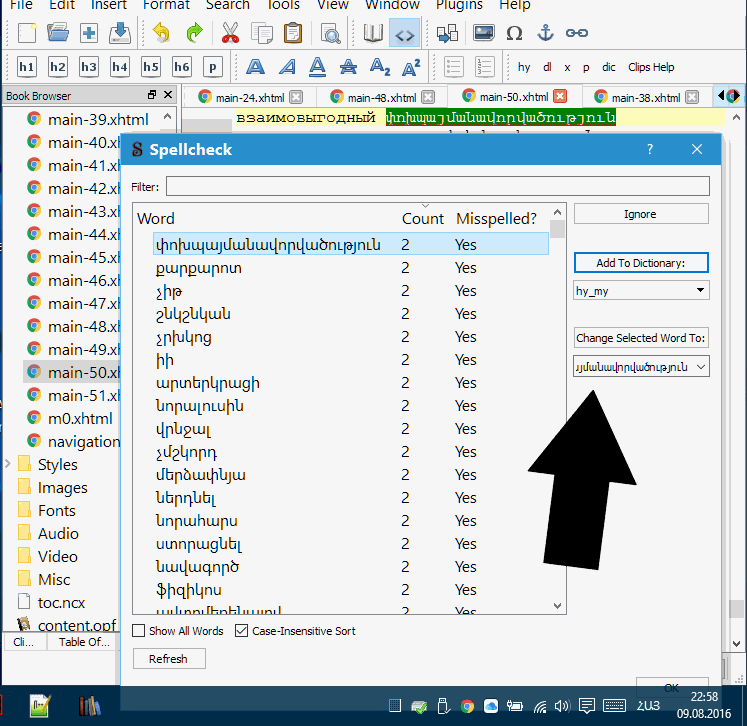Click the Ignore button
747x726 pixels.
(x=641, y=214)
